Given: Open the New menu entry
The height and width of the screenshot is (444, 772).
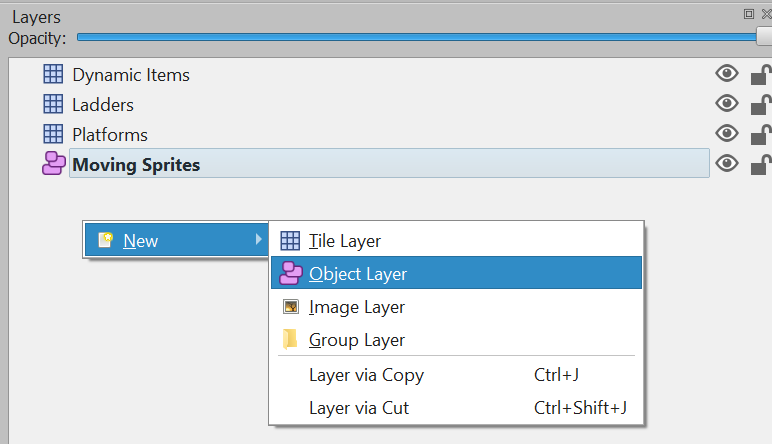Looking at the screenshot, I should point(177,240).
